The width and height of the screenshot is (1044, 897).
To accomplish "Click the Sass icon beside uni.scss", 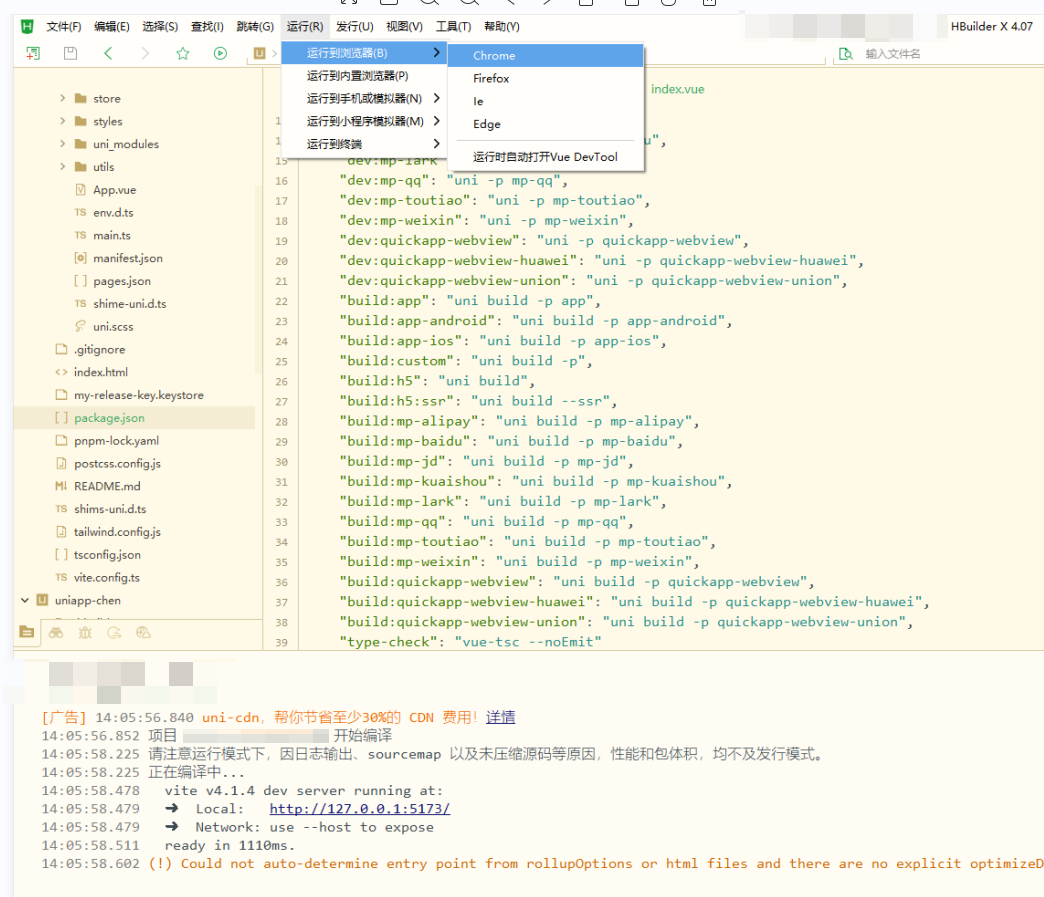I will click(x=81, y=326).
